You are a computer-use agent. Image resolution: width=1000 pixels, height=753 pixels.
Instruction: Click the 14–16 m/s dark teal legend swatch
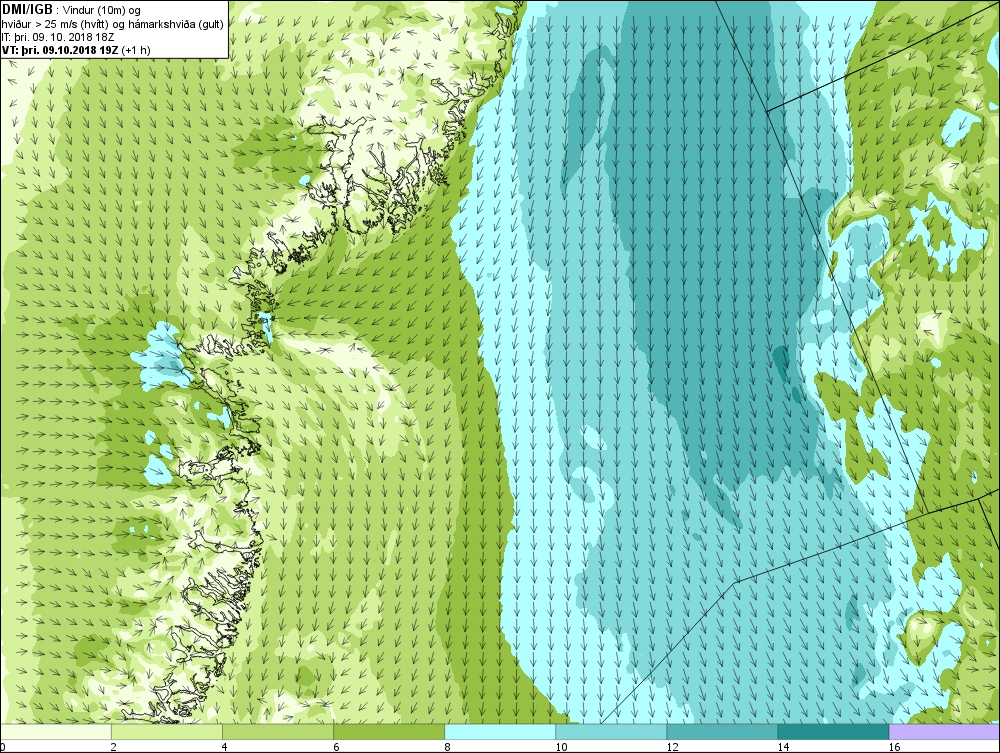[x=833, y=731]
